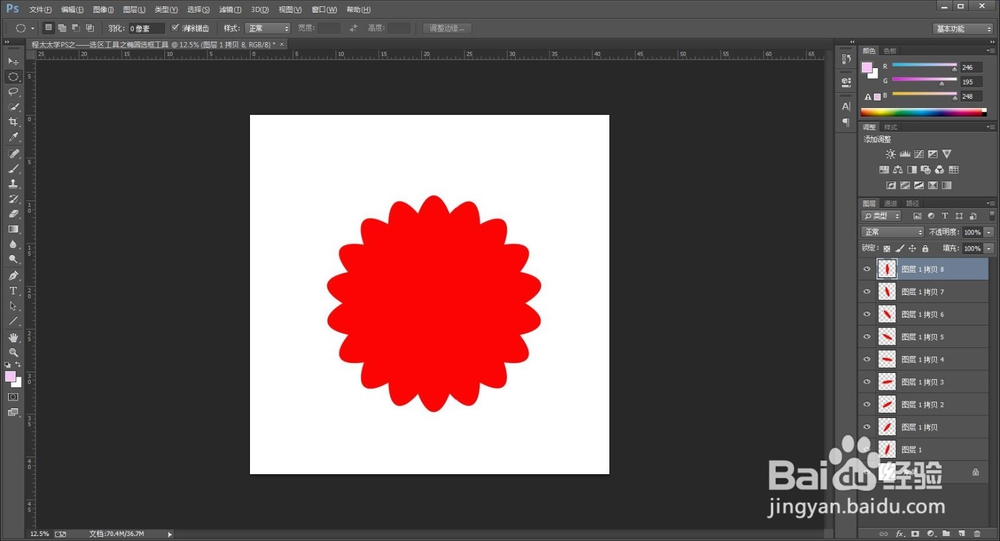
Task: Select the Lasso tool
Action: pos(13,92)
